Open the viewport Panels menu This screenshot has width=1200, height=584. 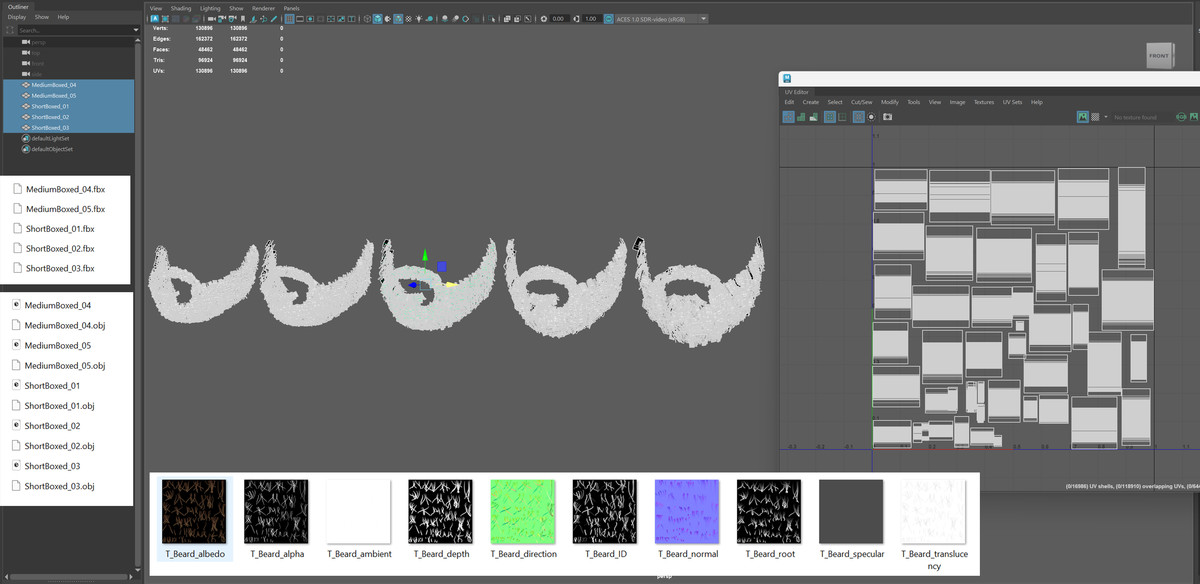pyautogui.click(x=291, y=8)
